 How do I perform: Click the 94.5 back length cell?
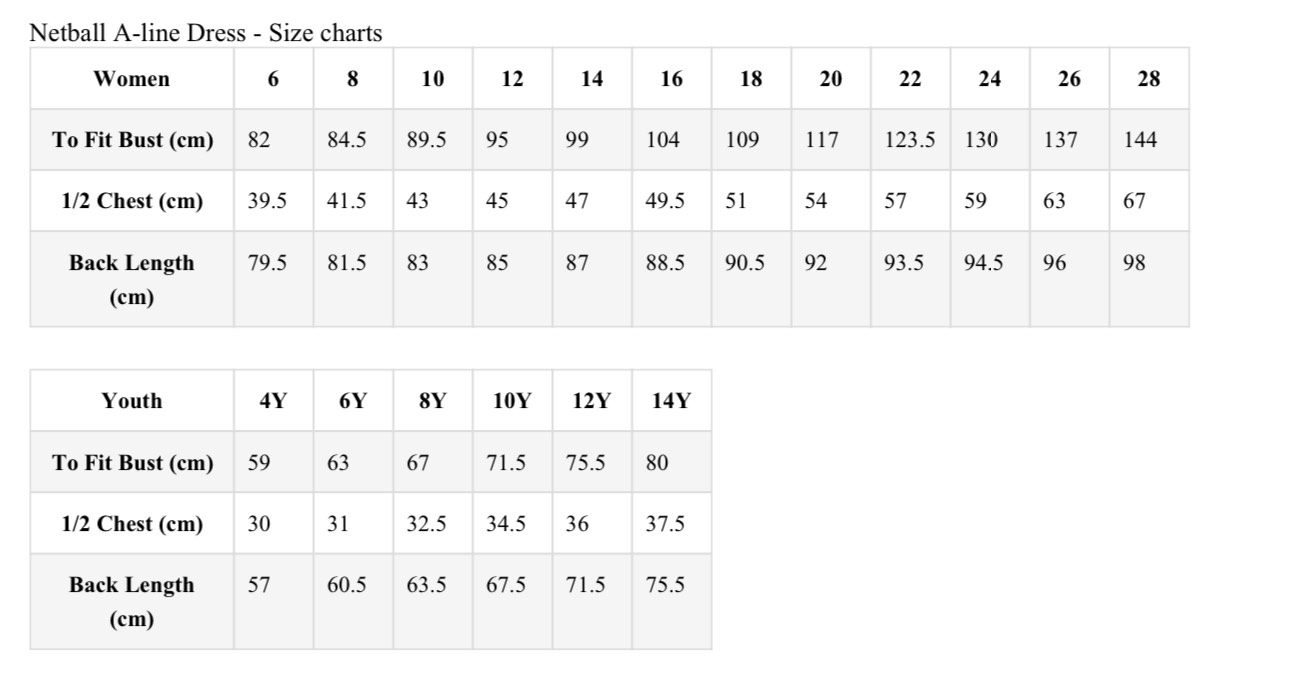pos(990,279)
